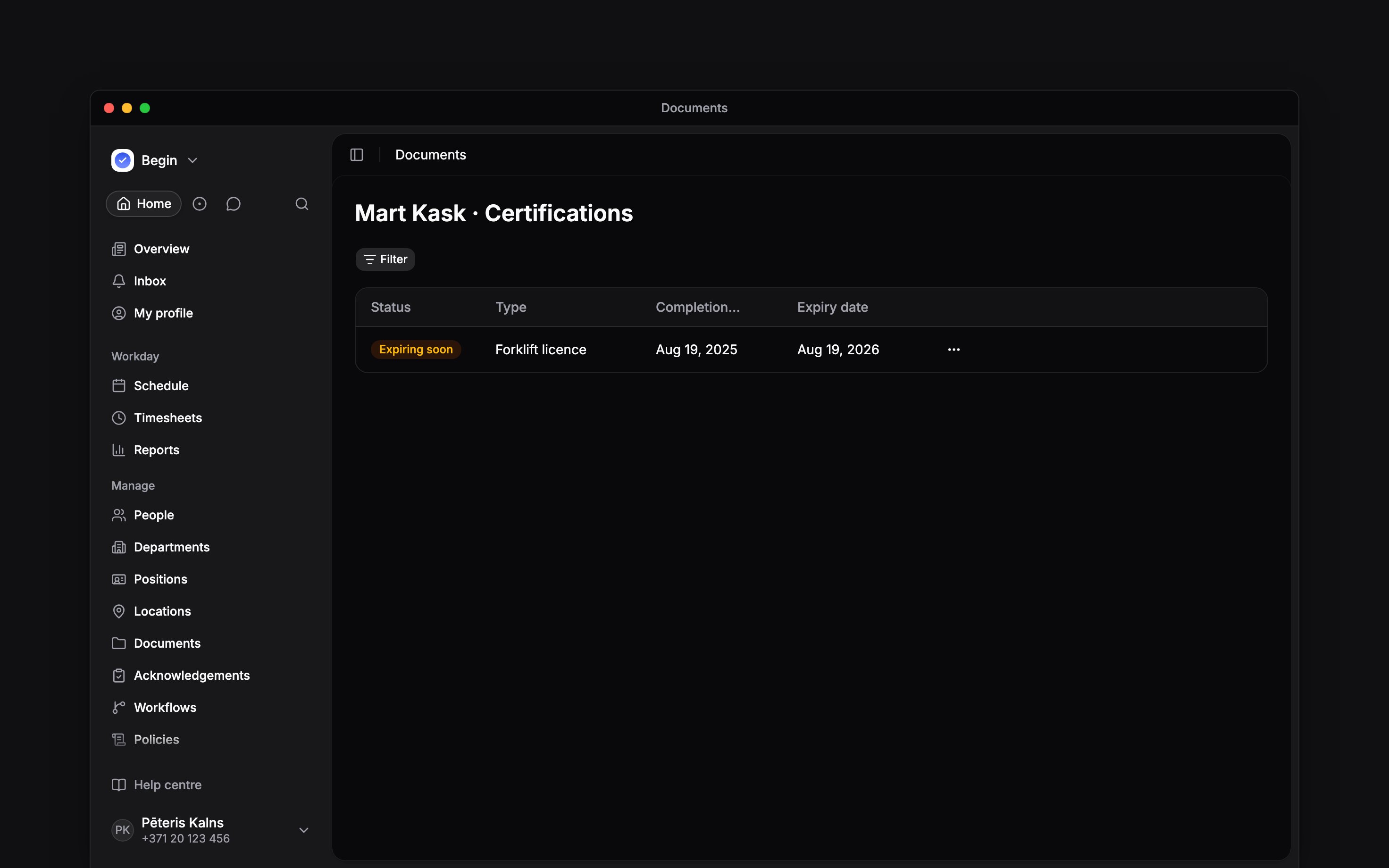
Task: Expand the Pēteris Kalns account chevron
Action: pos(304,830)
